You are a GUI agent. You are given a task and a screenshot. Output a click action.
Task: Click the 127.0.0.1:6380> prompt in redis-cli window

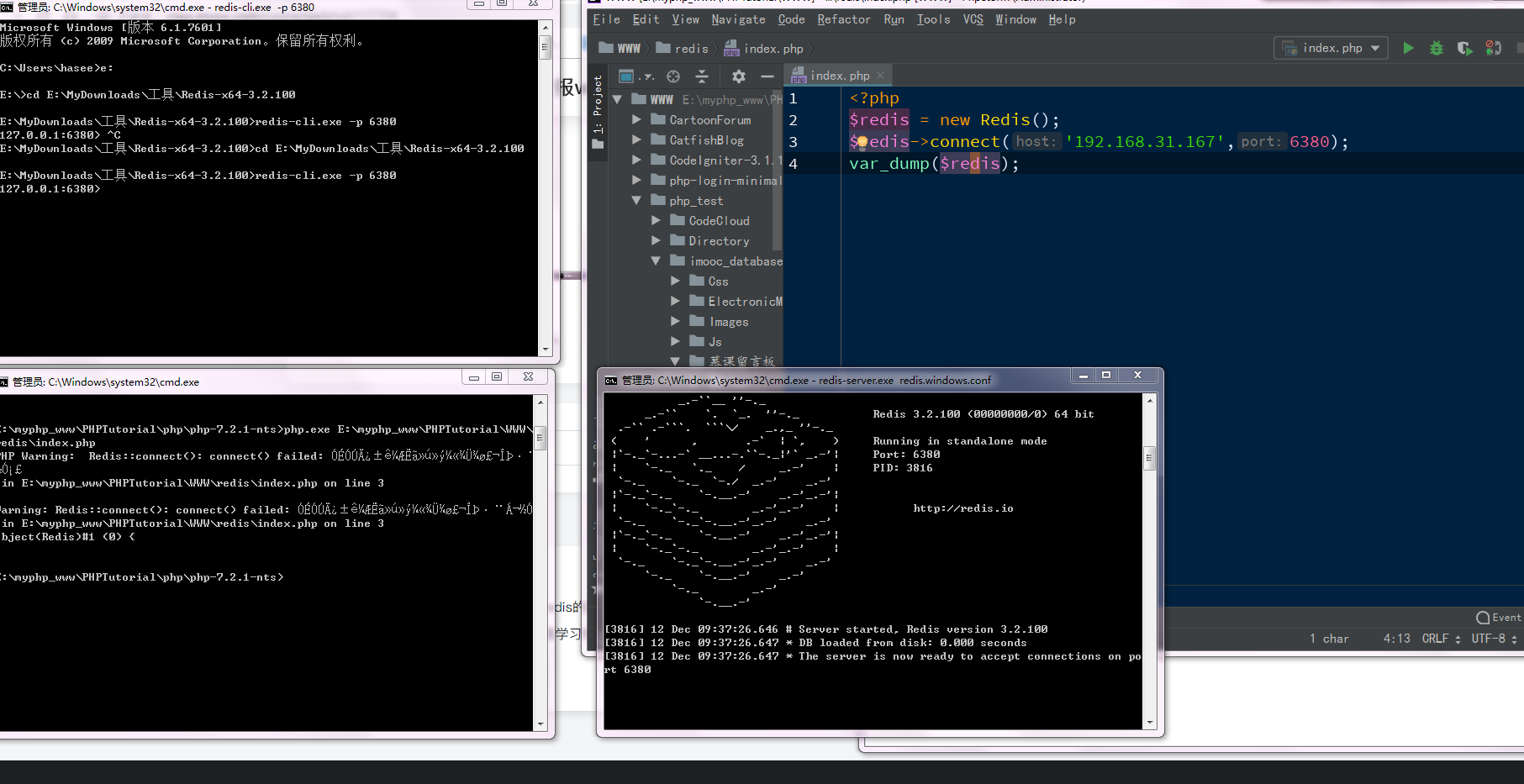point(50,189)
